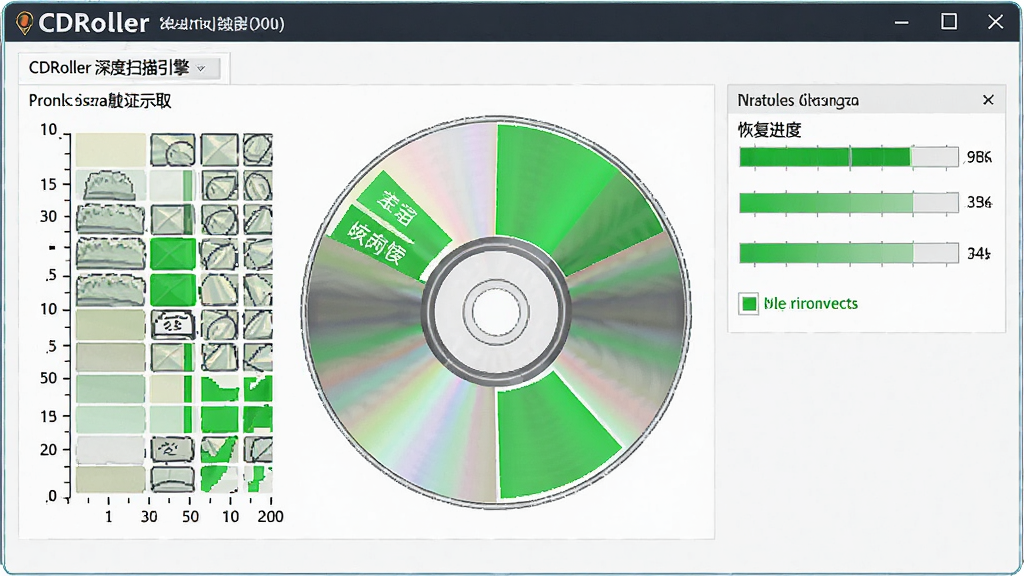1024x576 pixels.
Task: Click the 345 progress value
Action: point(979,253)
